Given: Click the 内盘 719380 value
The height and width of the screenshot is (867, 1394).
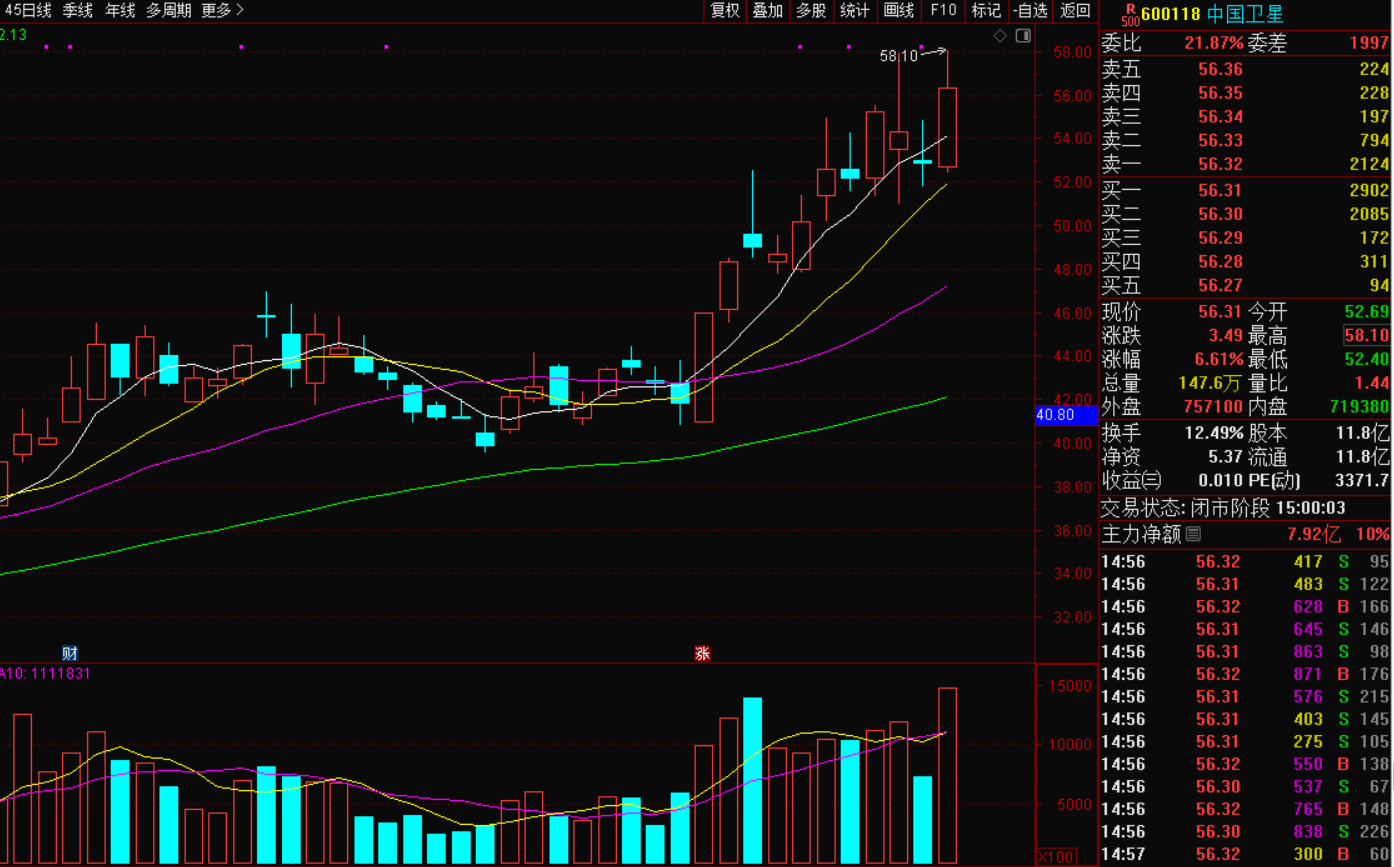Looking at the screenshot, I should [1359, 408].
